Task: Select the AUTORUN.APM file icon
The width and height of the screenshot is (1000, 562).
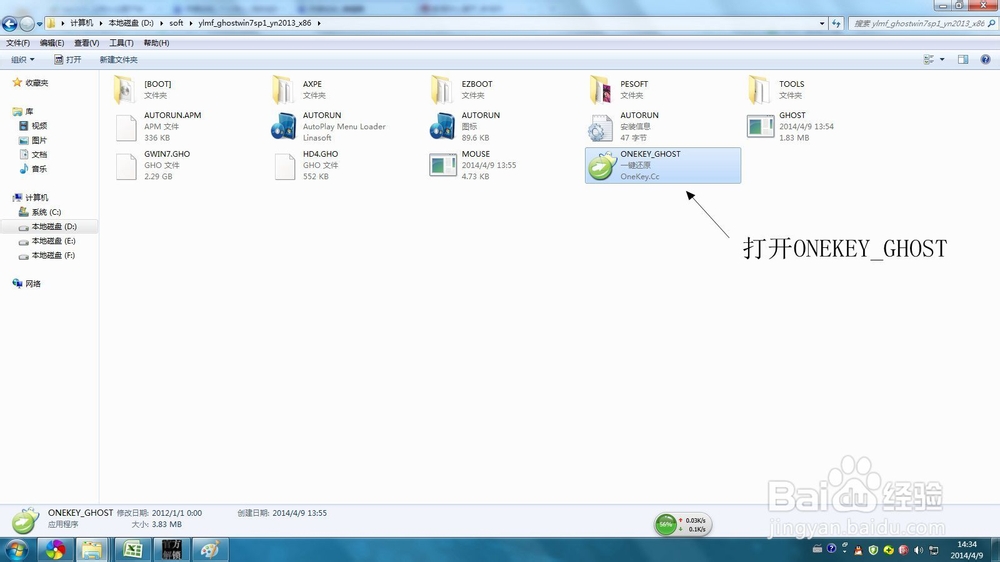Action: [x=126, y=128]
